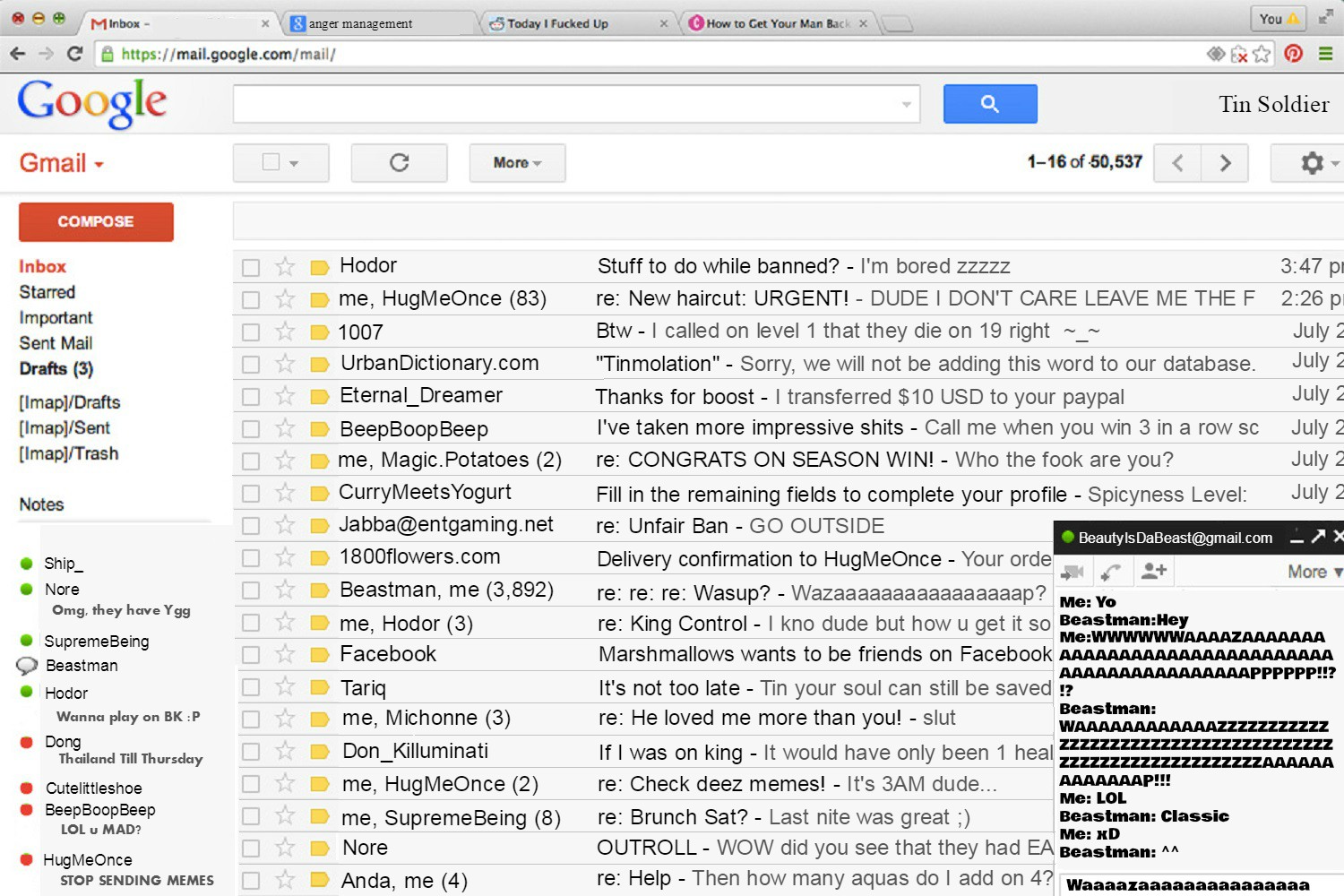Add people to the chat
Screen dimensions: 1344x896
(x=1154, y=571)
